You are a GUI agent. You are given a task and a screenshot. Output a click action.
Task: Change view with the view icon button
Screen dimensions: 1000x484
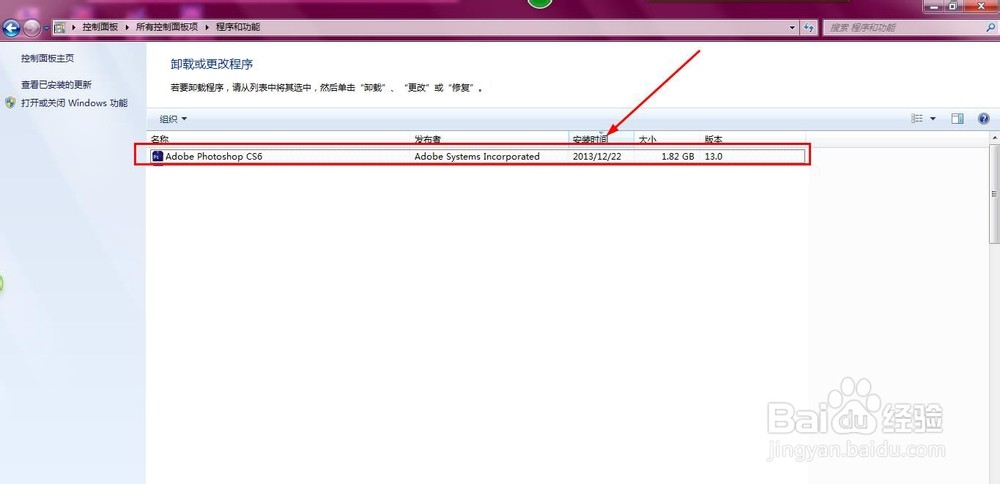pos(917,119)
